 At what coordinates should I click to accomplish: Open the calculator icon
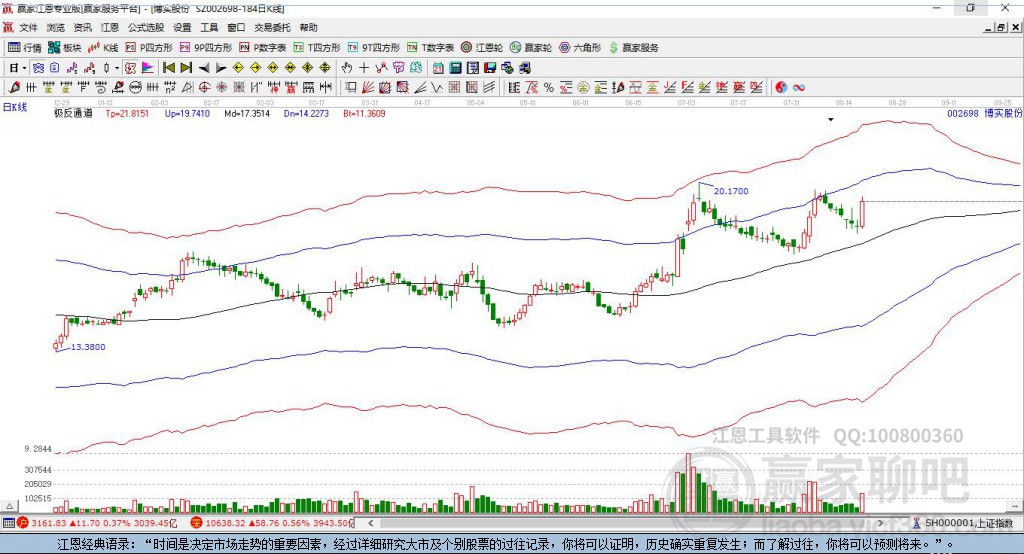pos(456,68)
